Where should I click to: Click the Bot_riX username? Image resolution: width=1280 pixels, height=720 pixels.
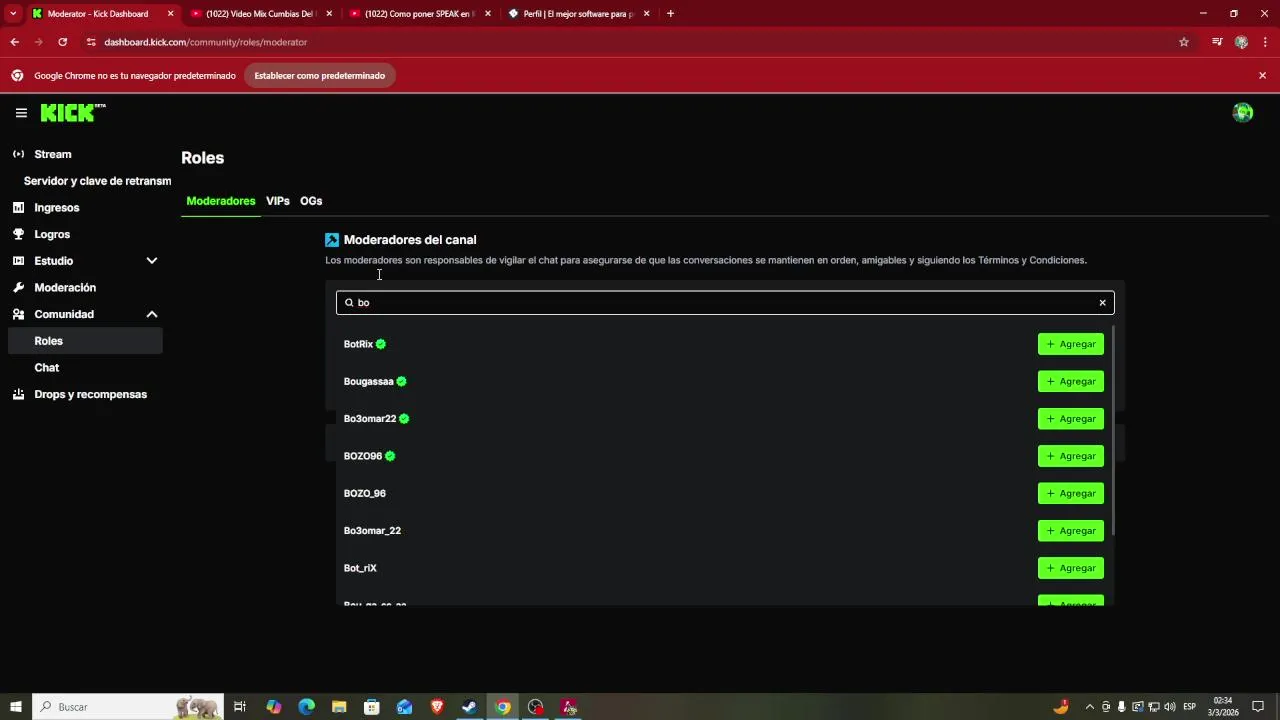click(x=360, y=568)
